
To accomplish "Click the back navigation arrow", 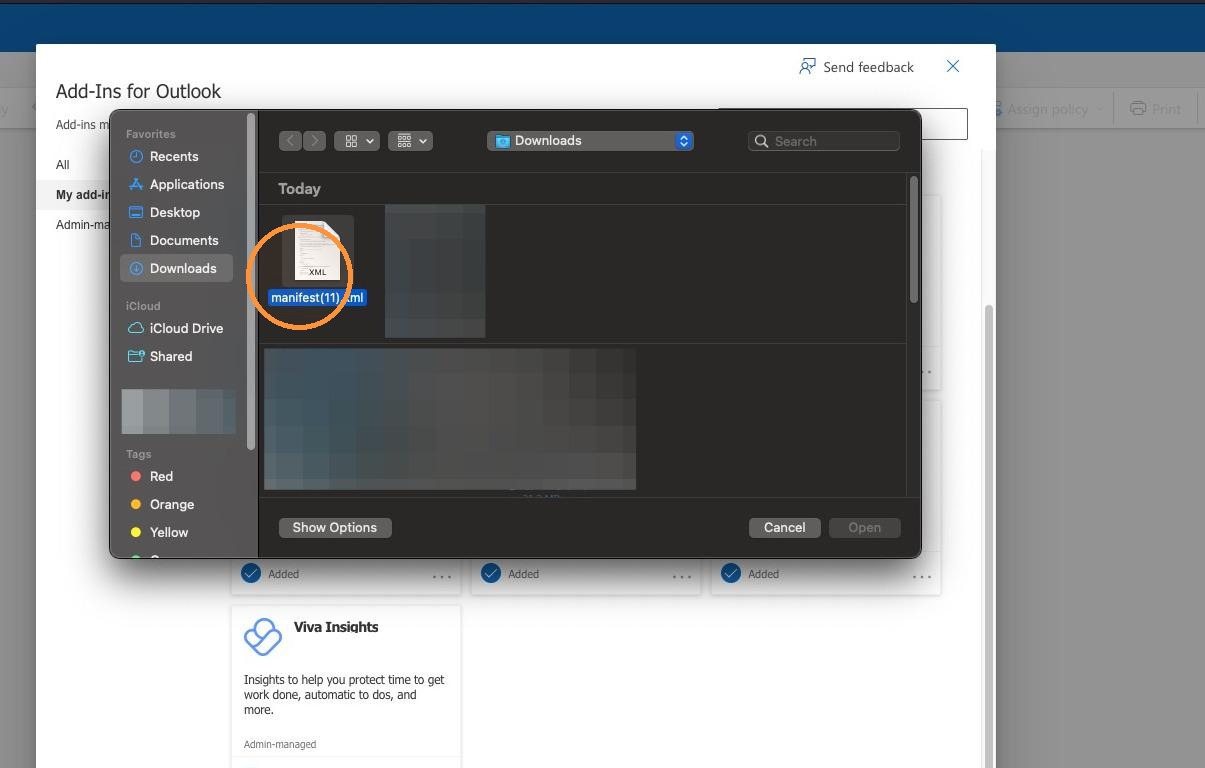I will click(290, 141).
